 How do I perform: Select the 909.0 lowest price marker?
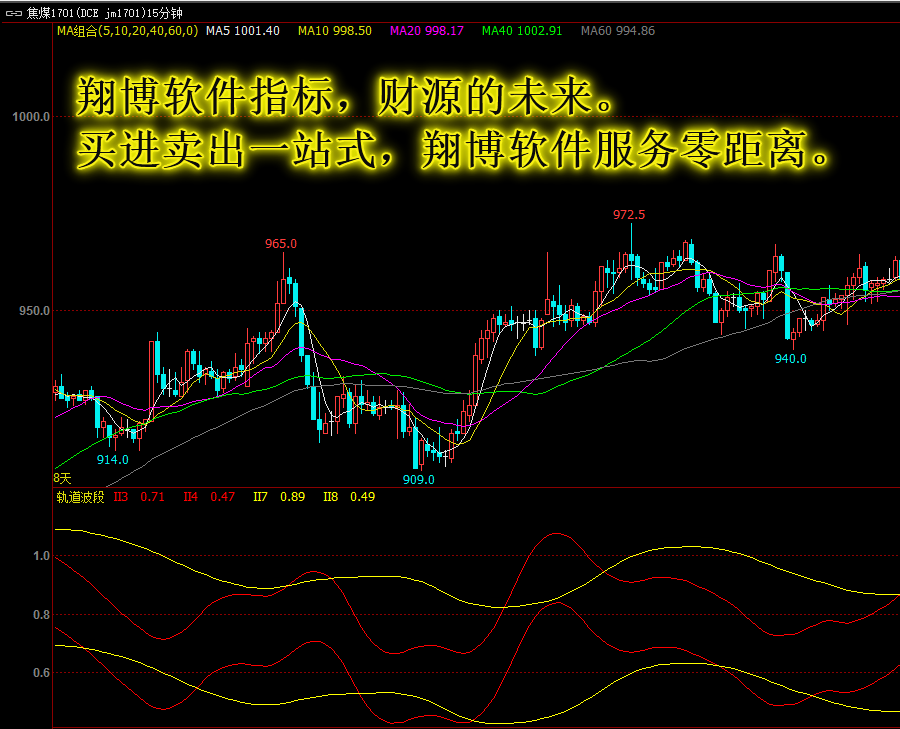coord(418,480)
